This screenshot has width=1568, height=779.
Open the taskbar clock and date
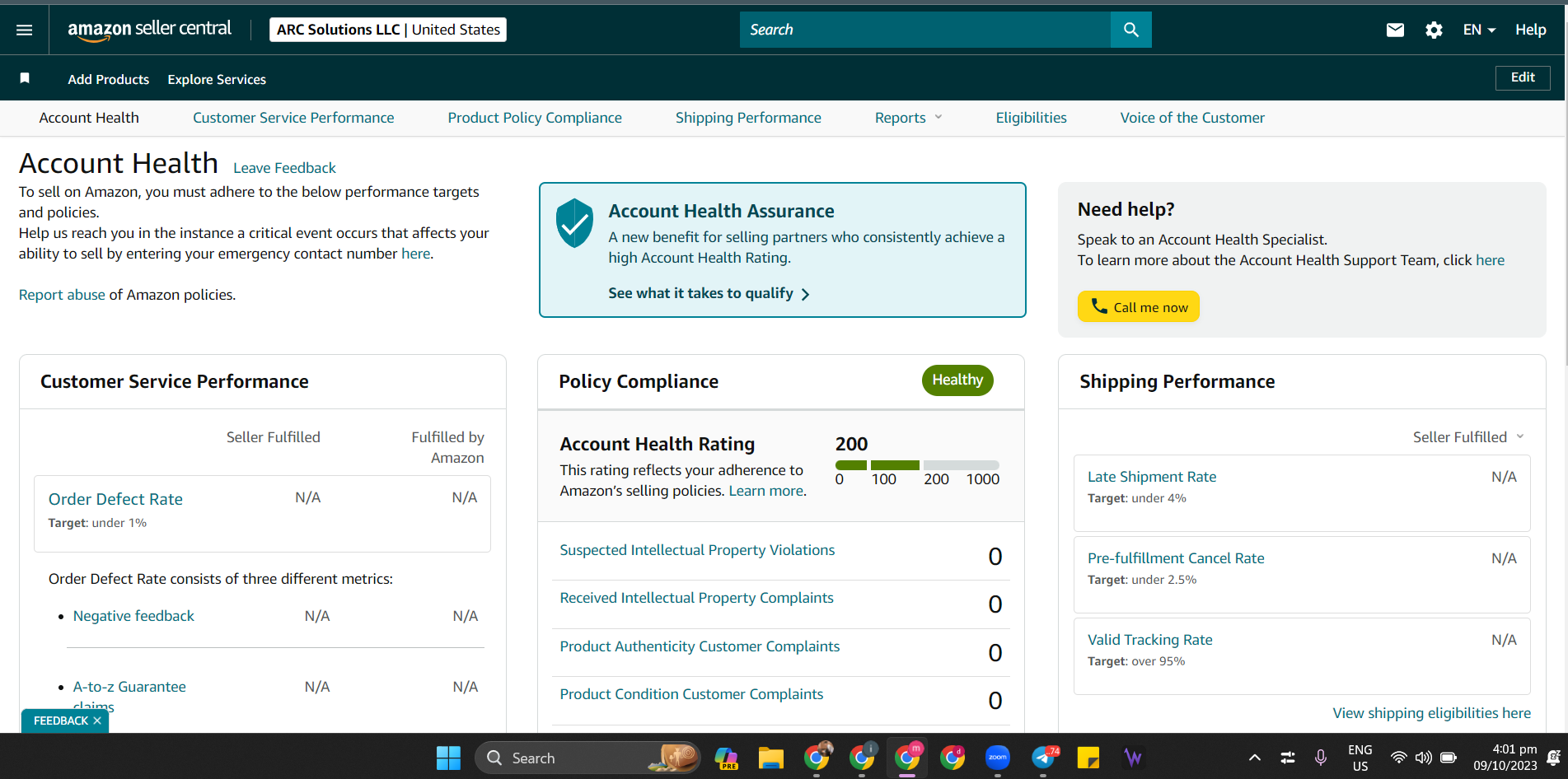coord(1505,758)
